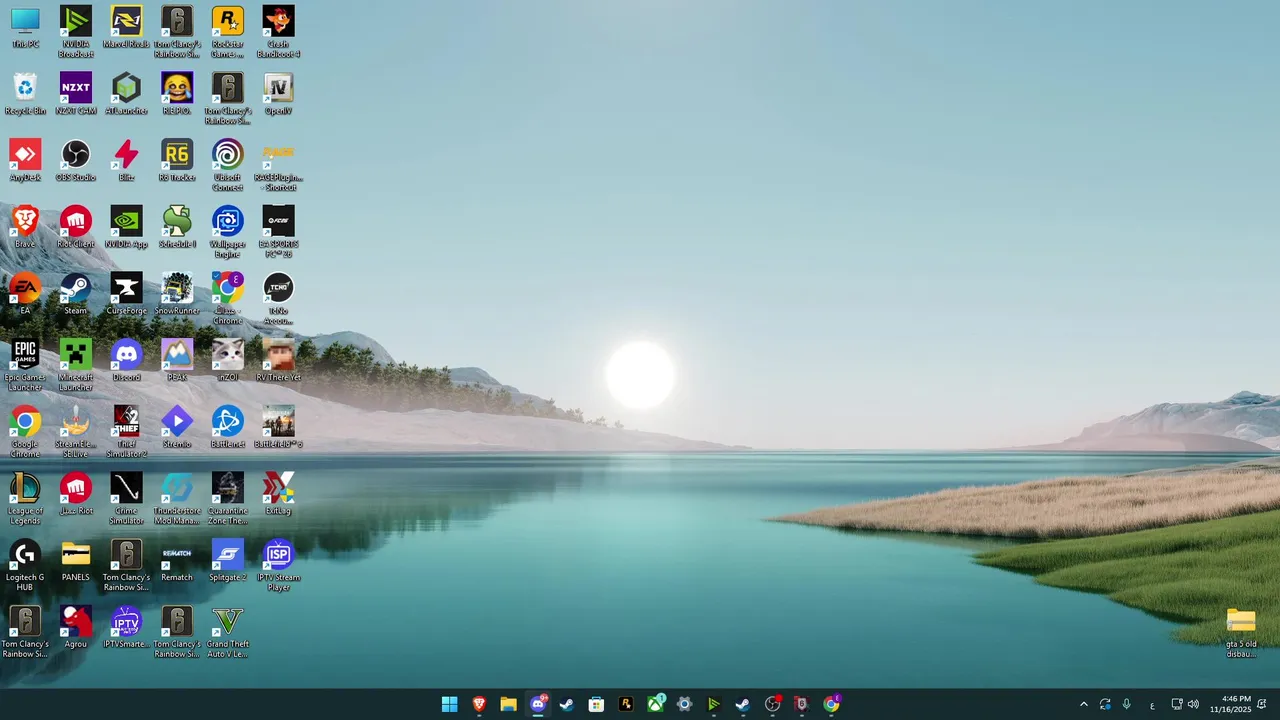1280x720 pixels.
Task: Open the Minecraft Launcher shortcut
Action: [x=76, y=366]
